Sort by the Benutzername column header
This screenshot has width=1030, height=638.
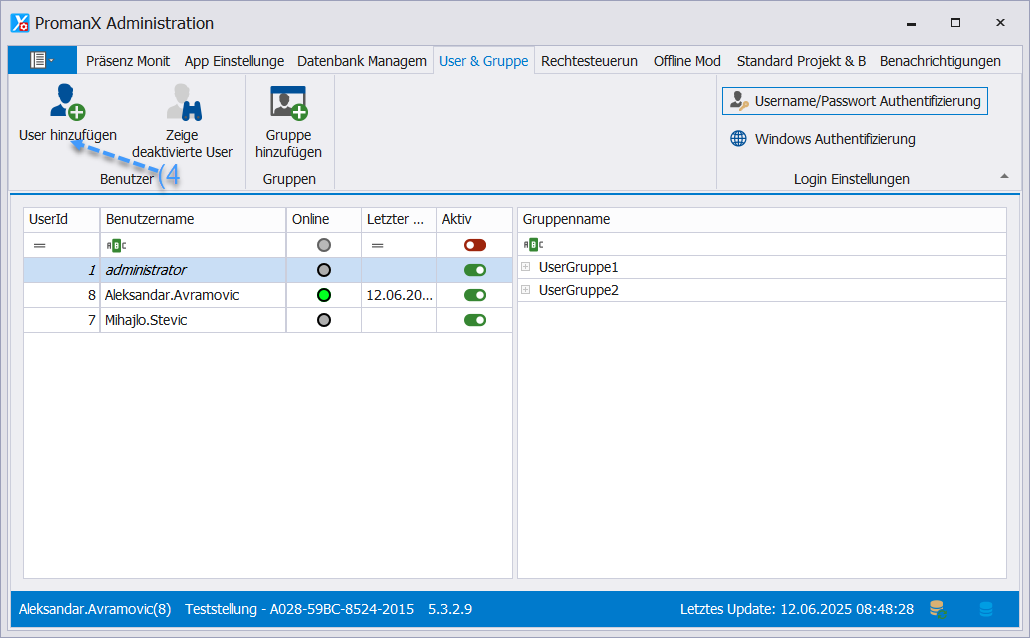point(192,219)
